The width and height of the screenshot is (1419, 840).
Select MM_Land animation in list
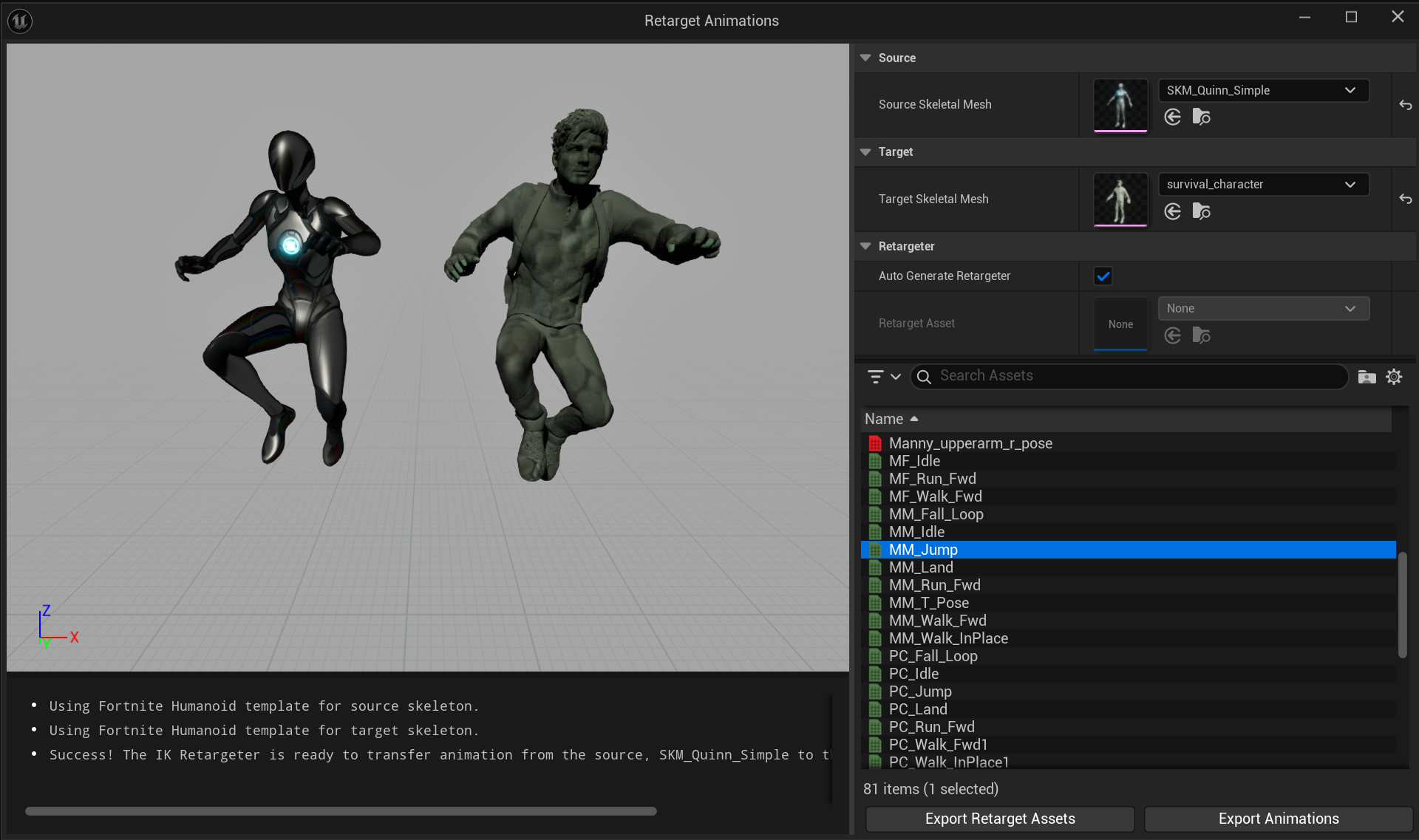pos(921,567)
